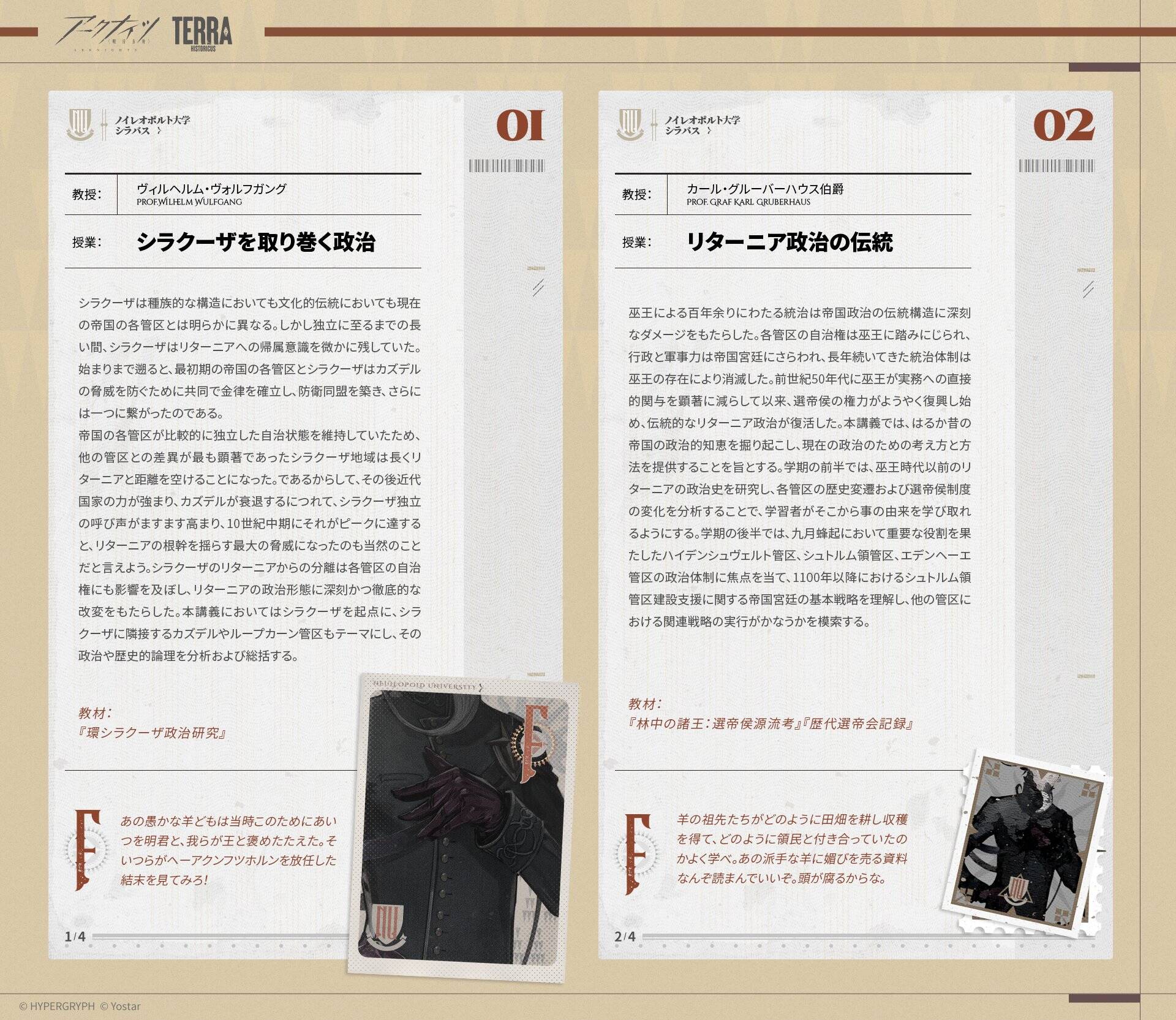Click professor name カール・グルーバーハウス伯爵
The image size is (1176, 1020).
click(765, 189)
